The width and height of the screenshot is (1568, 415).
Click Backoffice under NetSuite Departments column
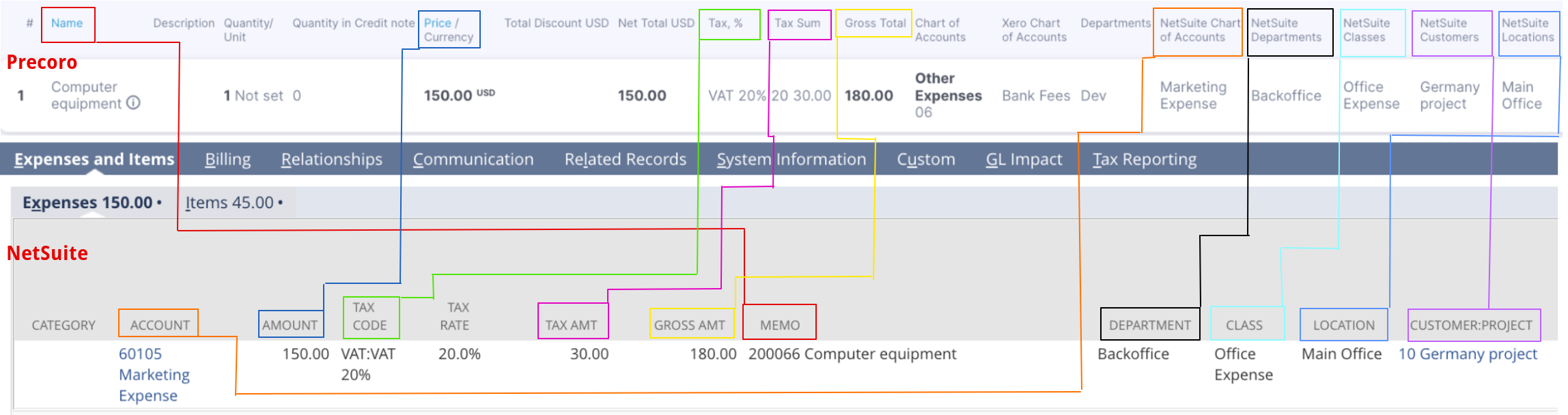pos(1286,96)
